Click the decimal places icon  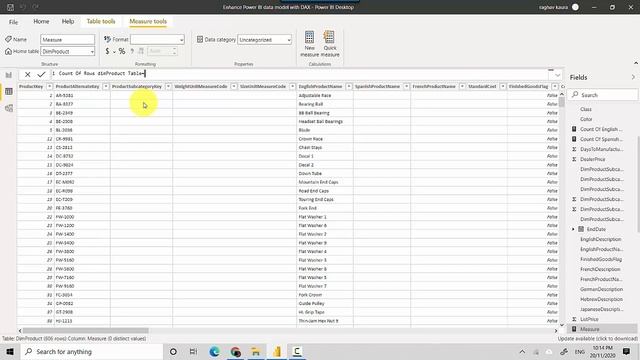pos(141,51)
